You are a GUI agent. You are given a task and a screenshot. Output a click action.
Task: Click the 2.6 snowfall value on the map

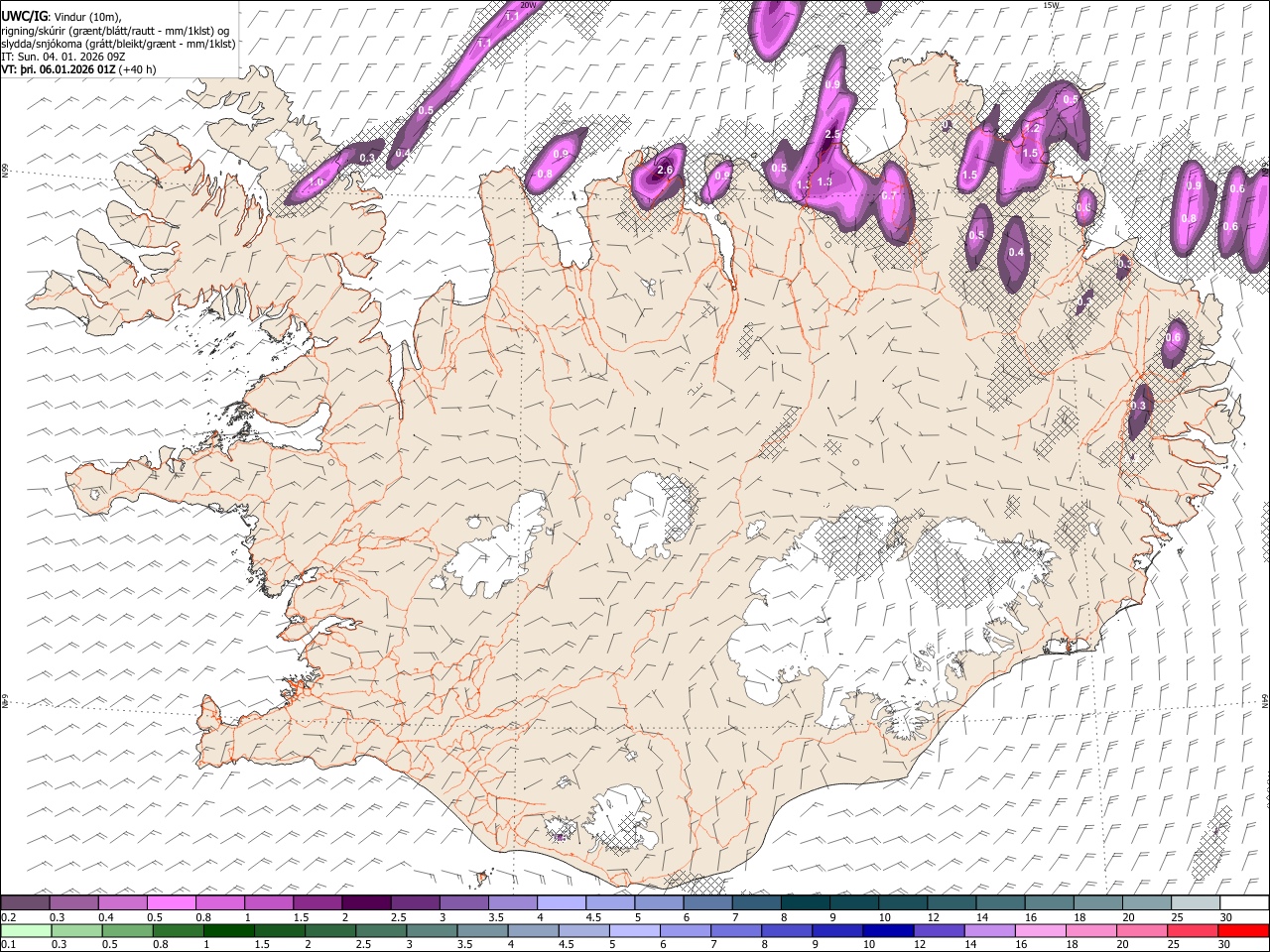click(665, 170)
